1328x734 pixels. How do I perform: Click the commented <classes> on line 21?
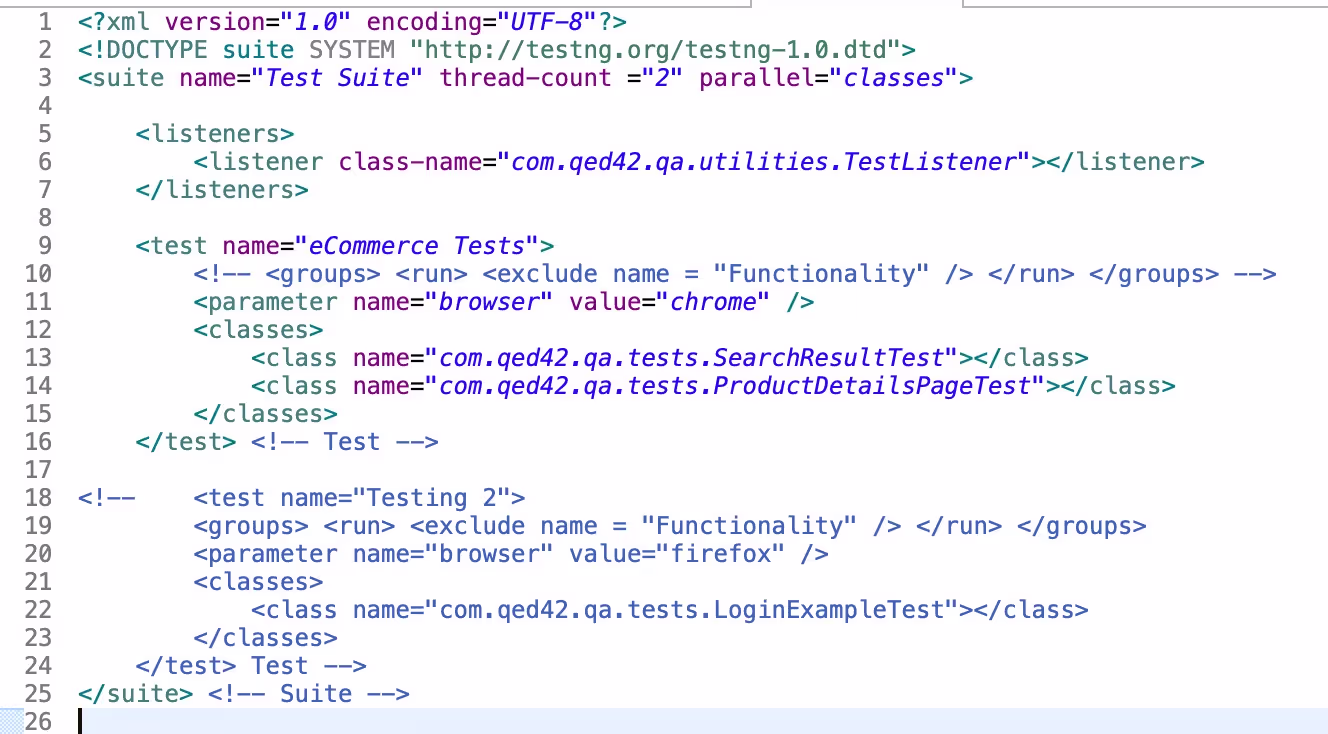pyautogui.click(x=258, y=581)
